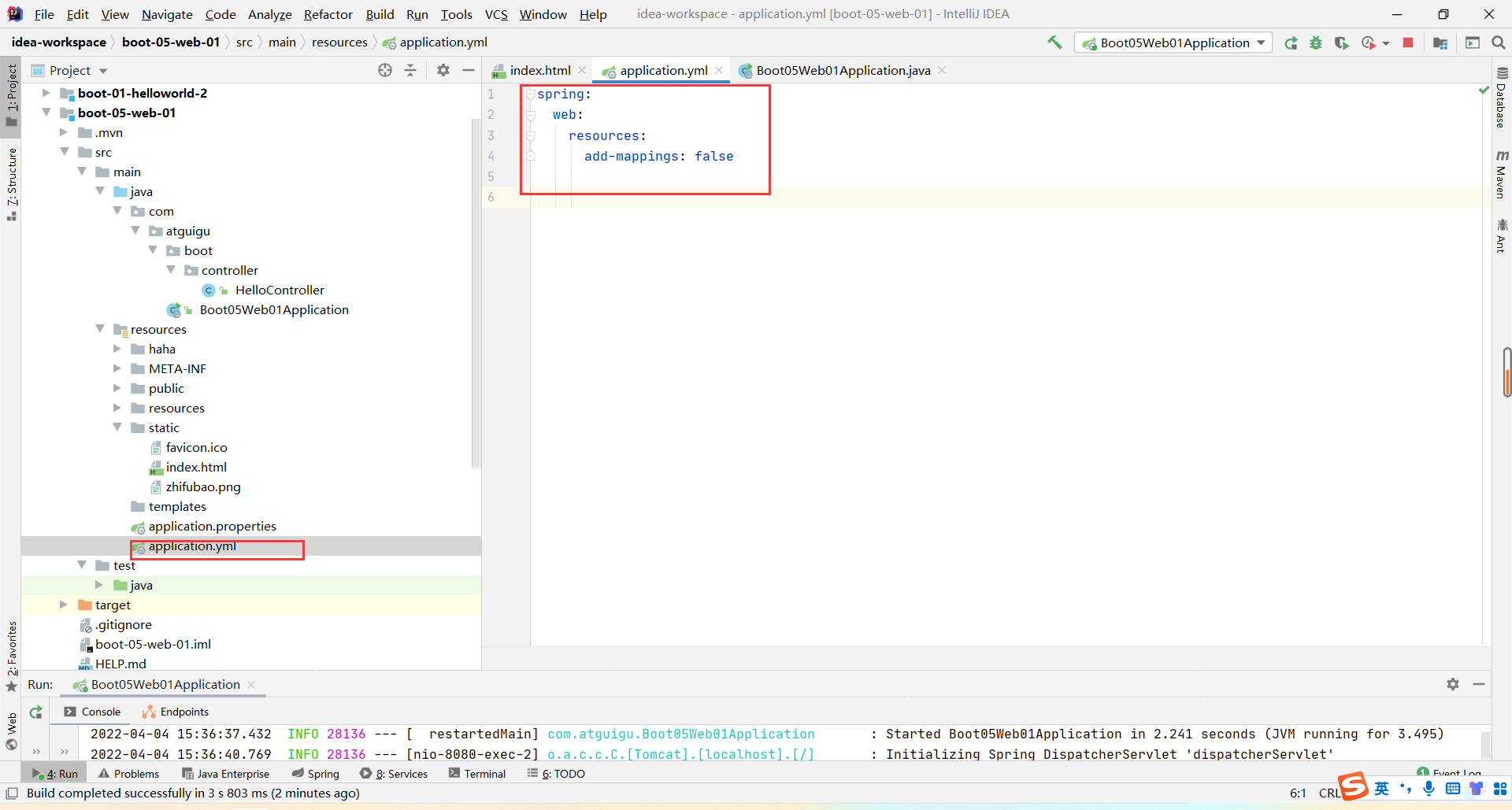This screenshot has height=810, width=1512.
Task: Open the Project Structure dialog icon
Action: point(1440,43)
